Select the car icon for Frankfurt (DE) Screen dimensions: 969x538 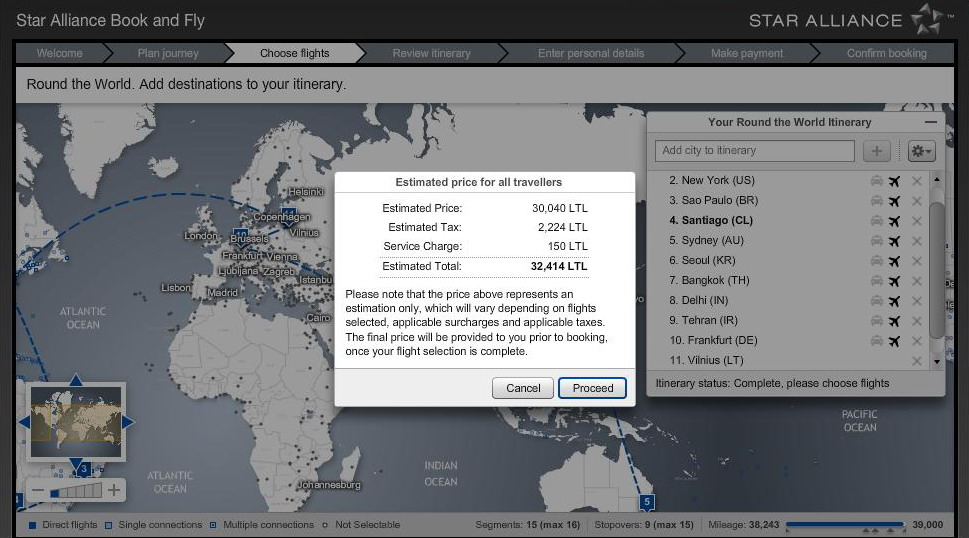[x=876, y=341]
